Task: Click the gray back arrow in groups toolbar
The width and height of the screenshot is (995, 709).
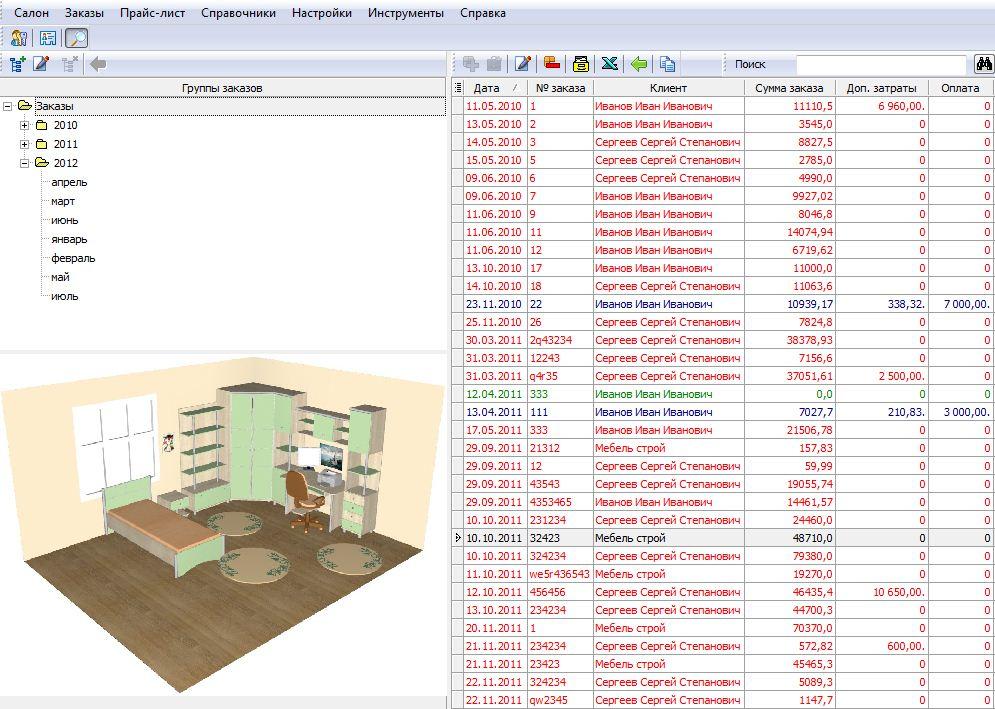Action: 98,63
